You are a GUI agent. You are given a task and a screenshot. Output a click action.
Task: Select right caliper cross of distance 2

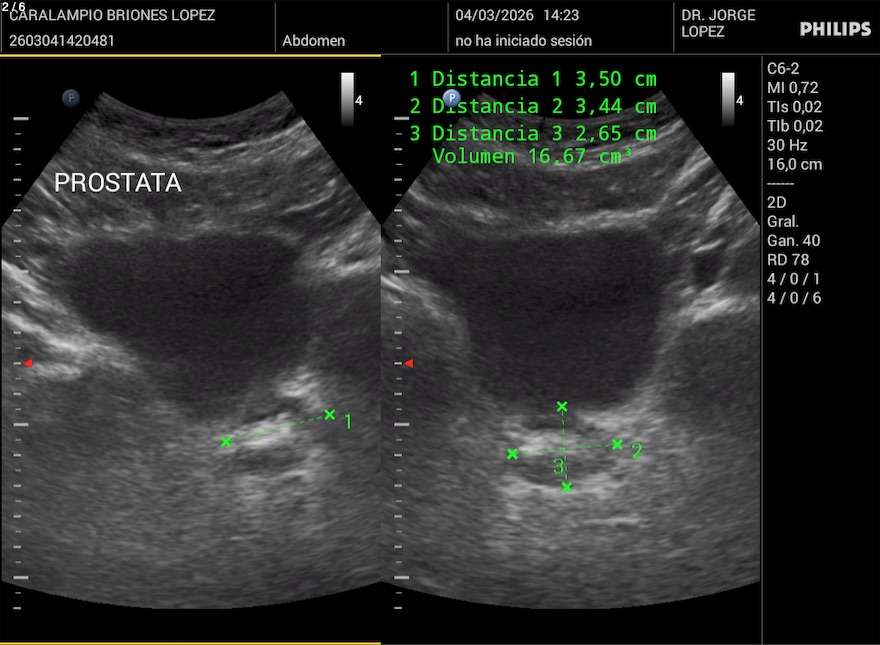(617, 444)
